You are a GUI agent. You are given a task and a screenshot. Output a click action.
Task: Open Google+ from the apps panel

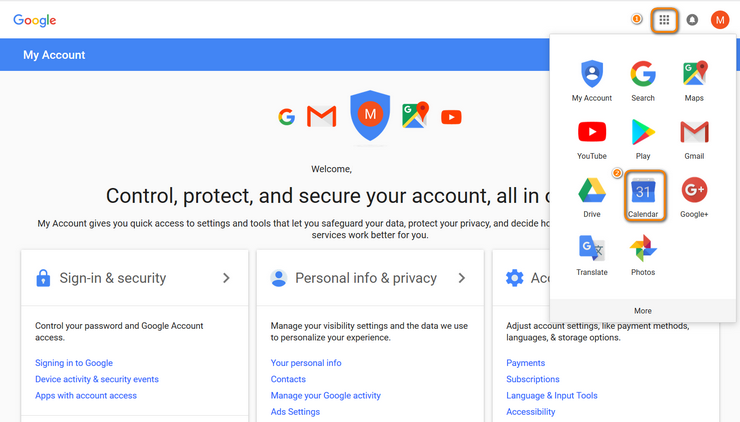[x=694, y=197]
